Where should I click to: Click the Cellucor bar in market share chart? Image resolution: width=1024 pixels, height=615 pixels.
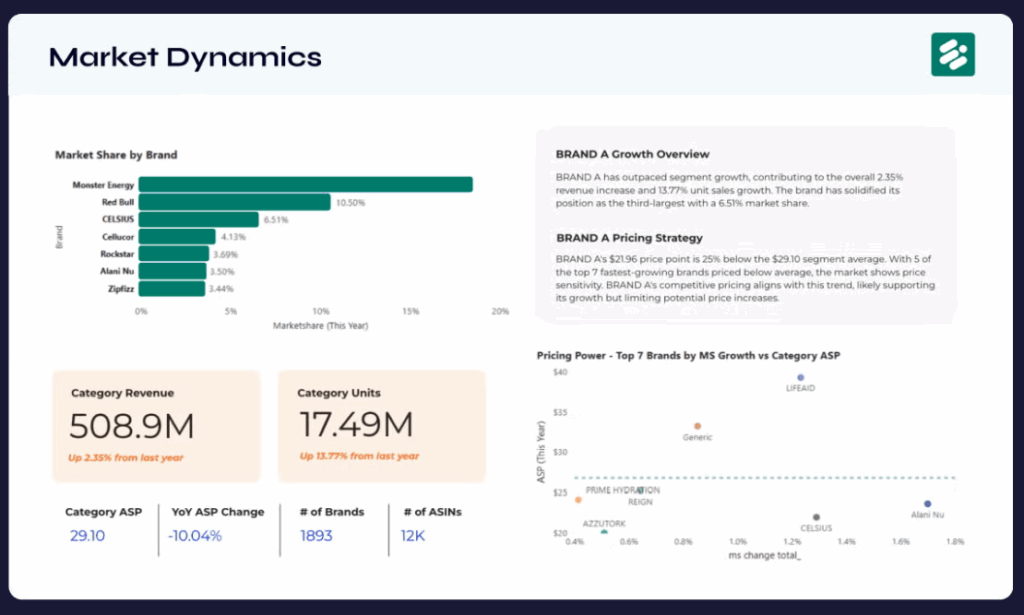(x=178, y=237)
